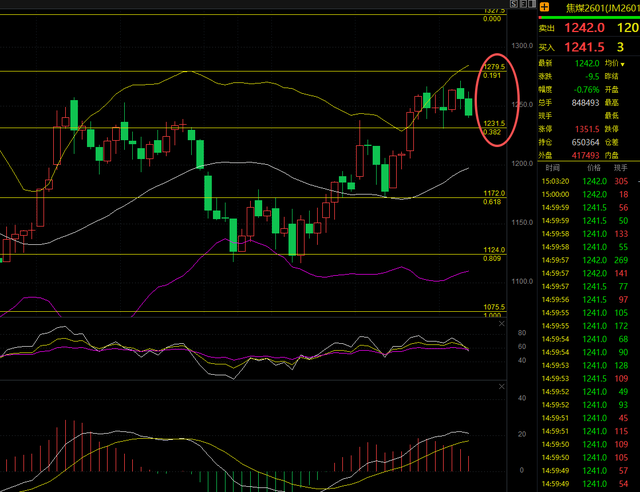Close the bottom MACD indicator panel
640x492 pixels.
(x=502, y=386)
